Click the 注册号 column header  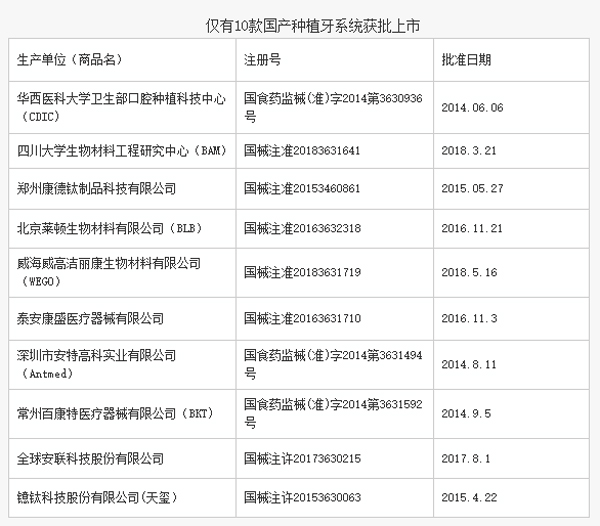tap(262, 60)
